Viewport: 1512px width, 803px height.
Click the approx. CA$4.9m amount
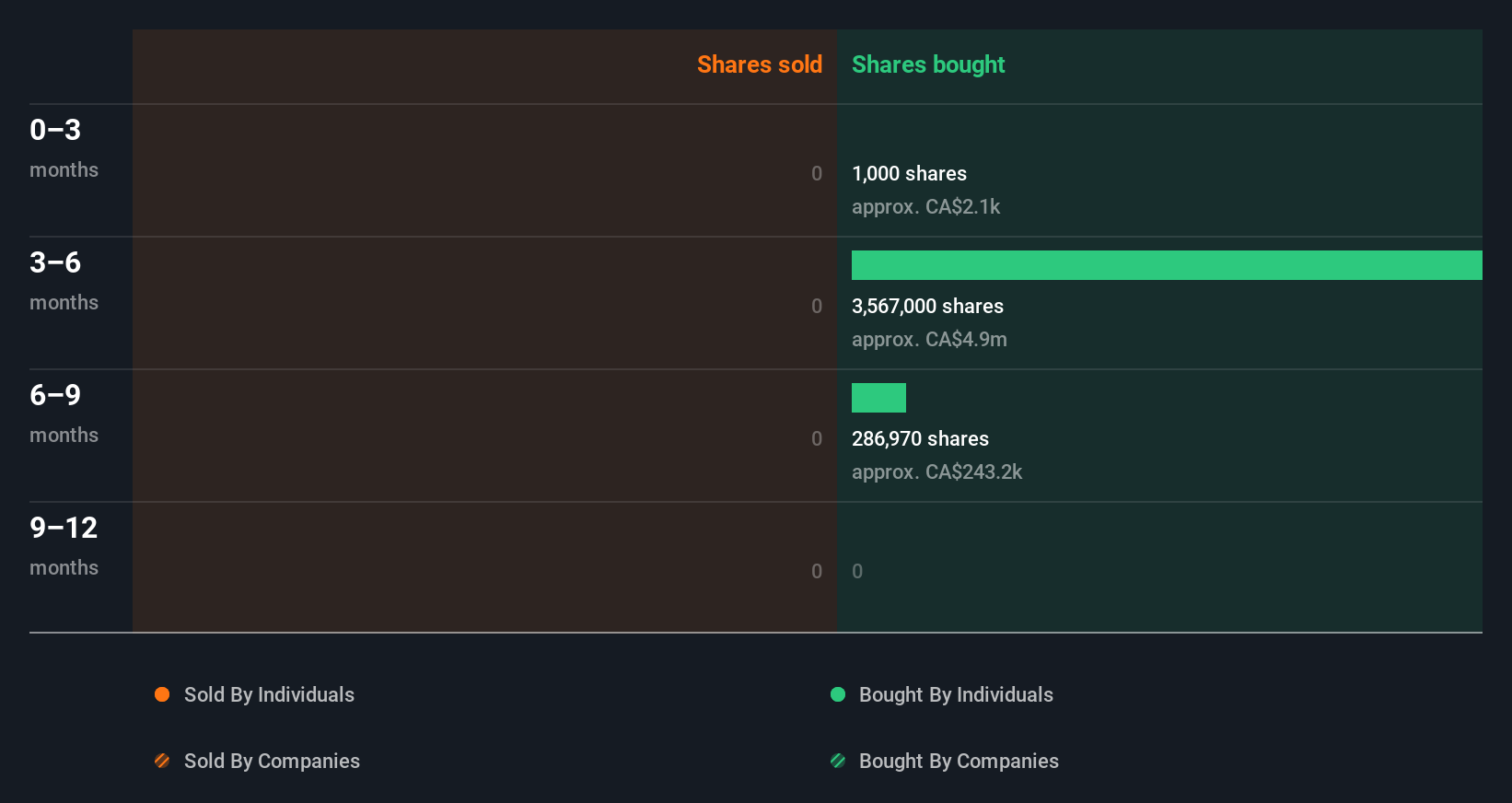929,339
